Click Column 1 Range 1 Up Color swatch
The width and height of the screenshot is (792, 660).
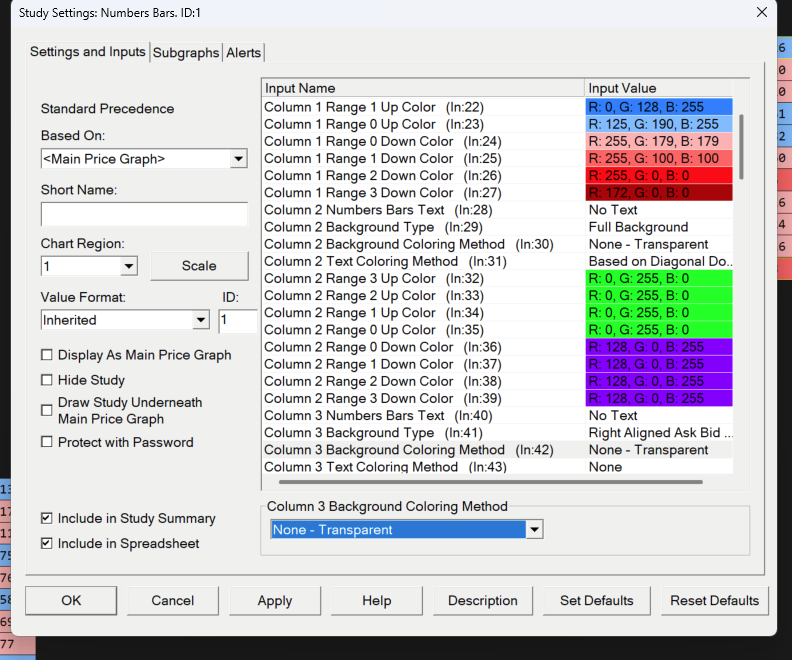coord(658,107)
